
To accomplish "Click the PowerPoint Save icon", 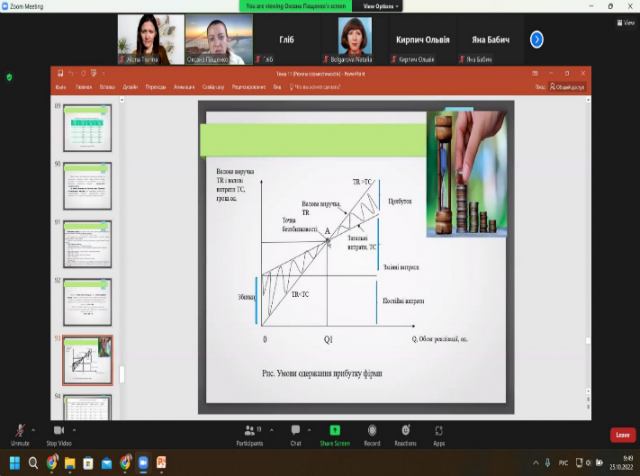I will point(60,73).
